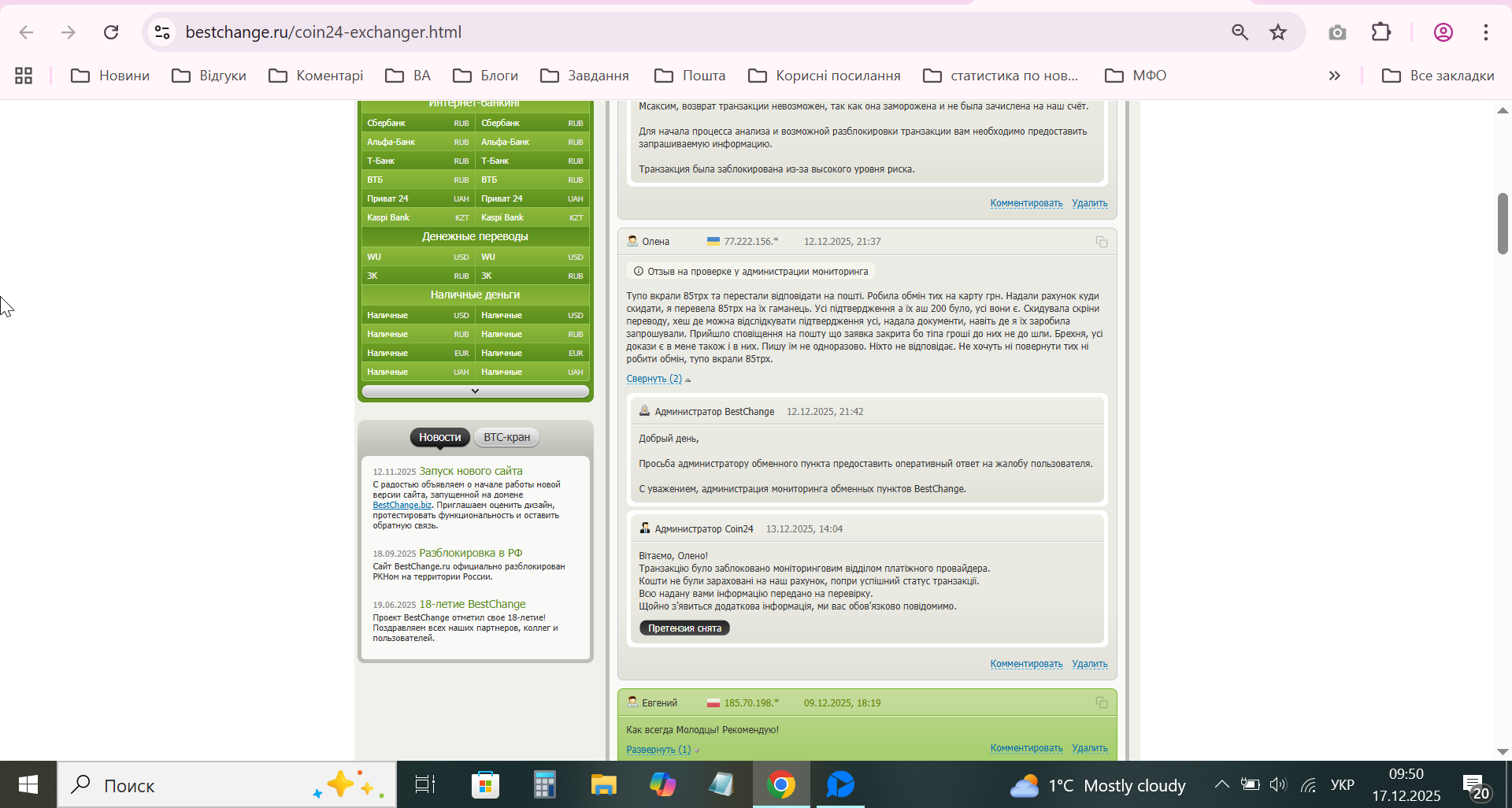The image size is (1512, 808).
Task: Expand replies via Развернуть (1)
Action: pos(658,750)
